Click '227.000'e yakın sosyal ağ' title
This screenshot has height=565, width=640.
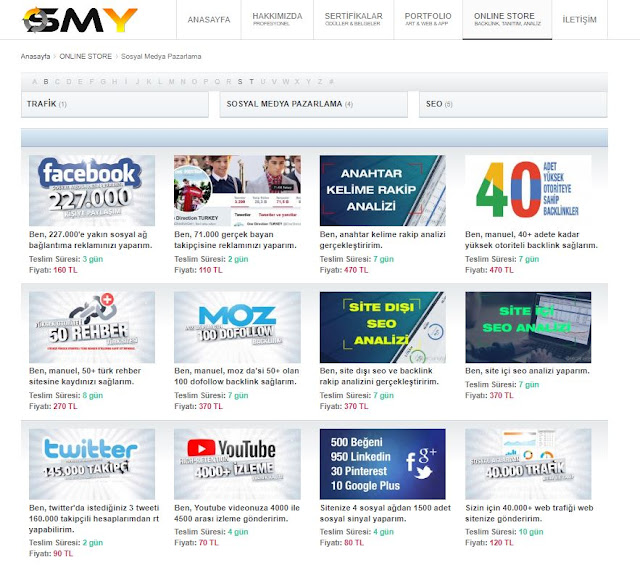point(91,240)
